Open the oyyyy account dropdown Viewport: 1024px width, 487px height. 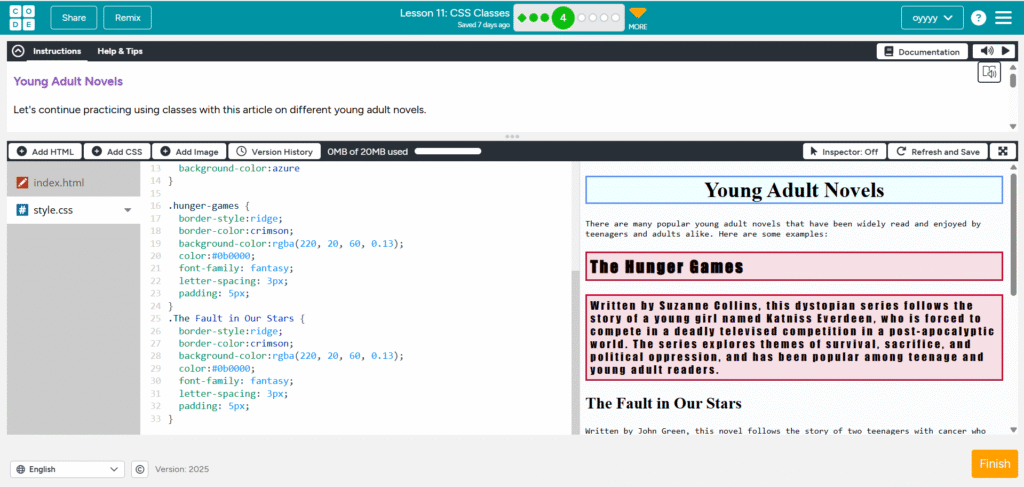932,18
